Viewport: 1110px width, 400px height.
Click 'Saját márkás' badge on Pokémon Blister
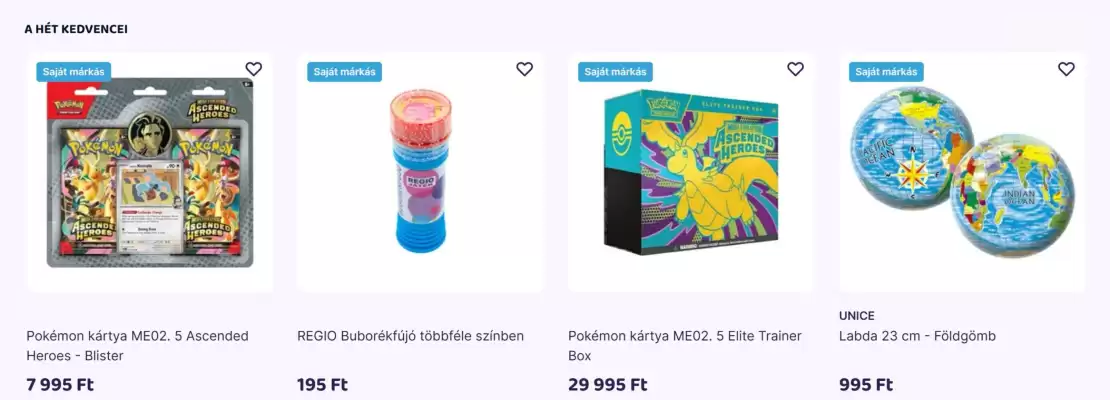74,71
